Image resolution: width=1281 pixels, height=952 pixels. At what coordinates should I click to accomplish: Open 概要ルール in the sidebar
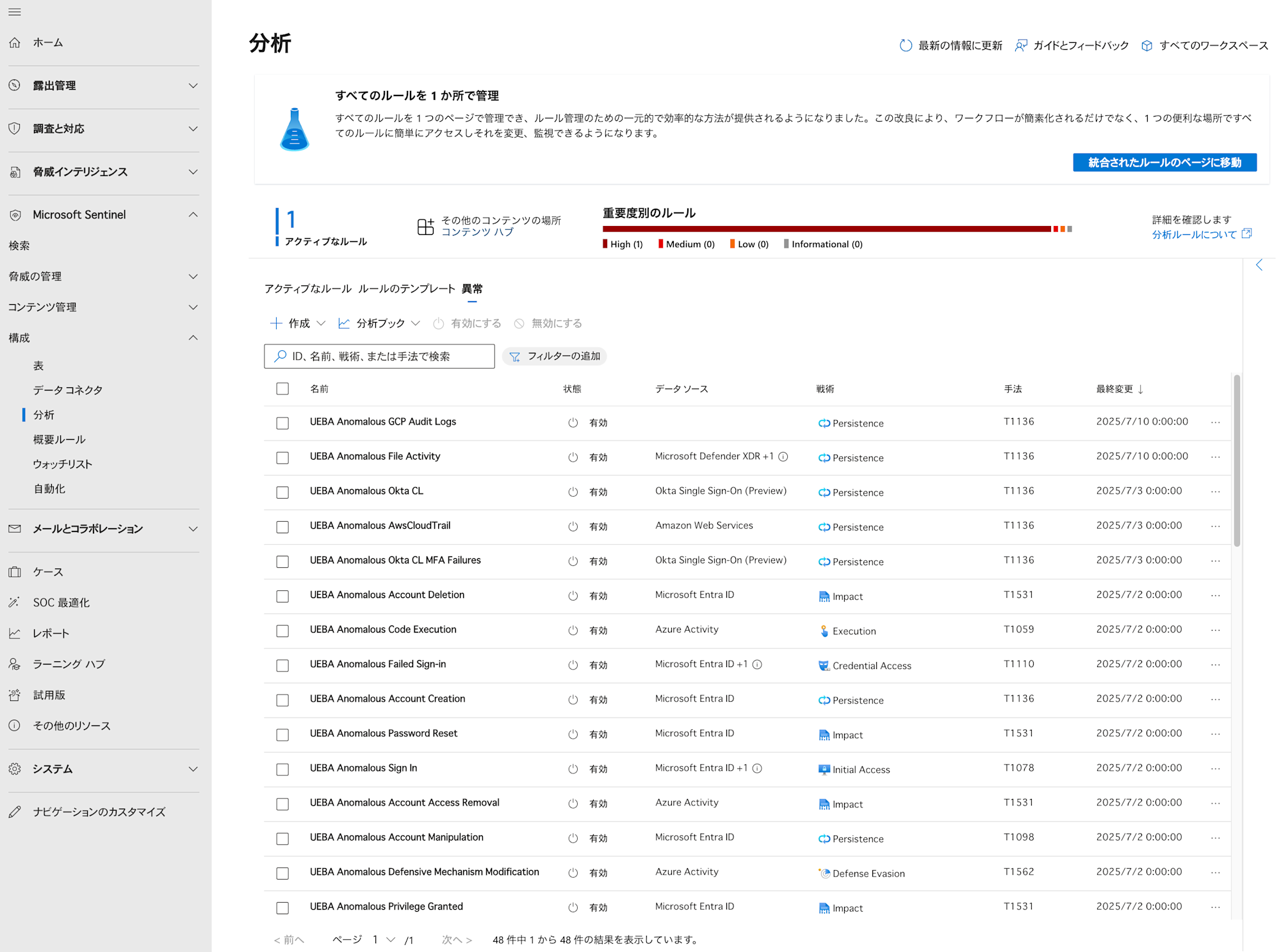59,439
